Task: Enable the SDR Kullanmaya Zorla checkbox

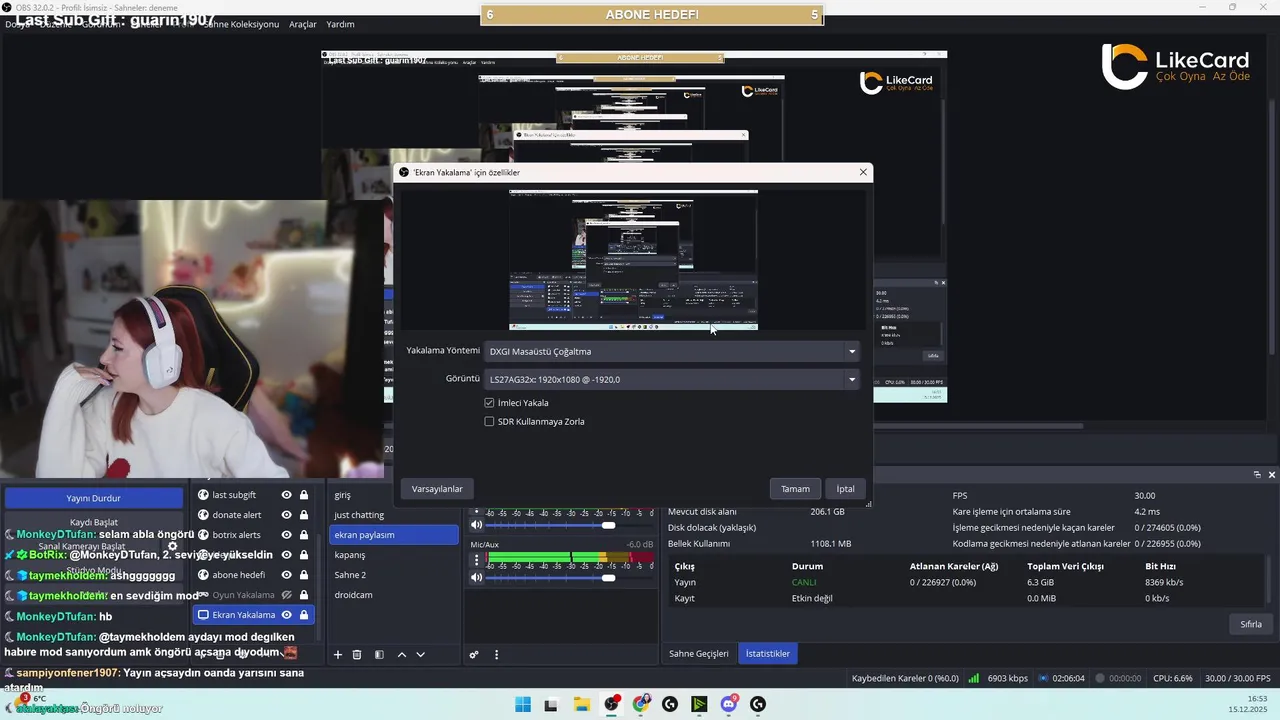Action: tap(489, 422)
